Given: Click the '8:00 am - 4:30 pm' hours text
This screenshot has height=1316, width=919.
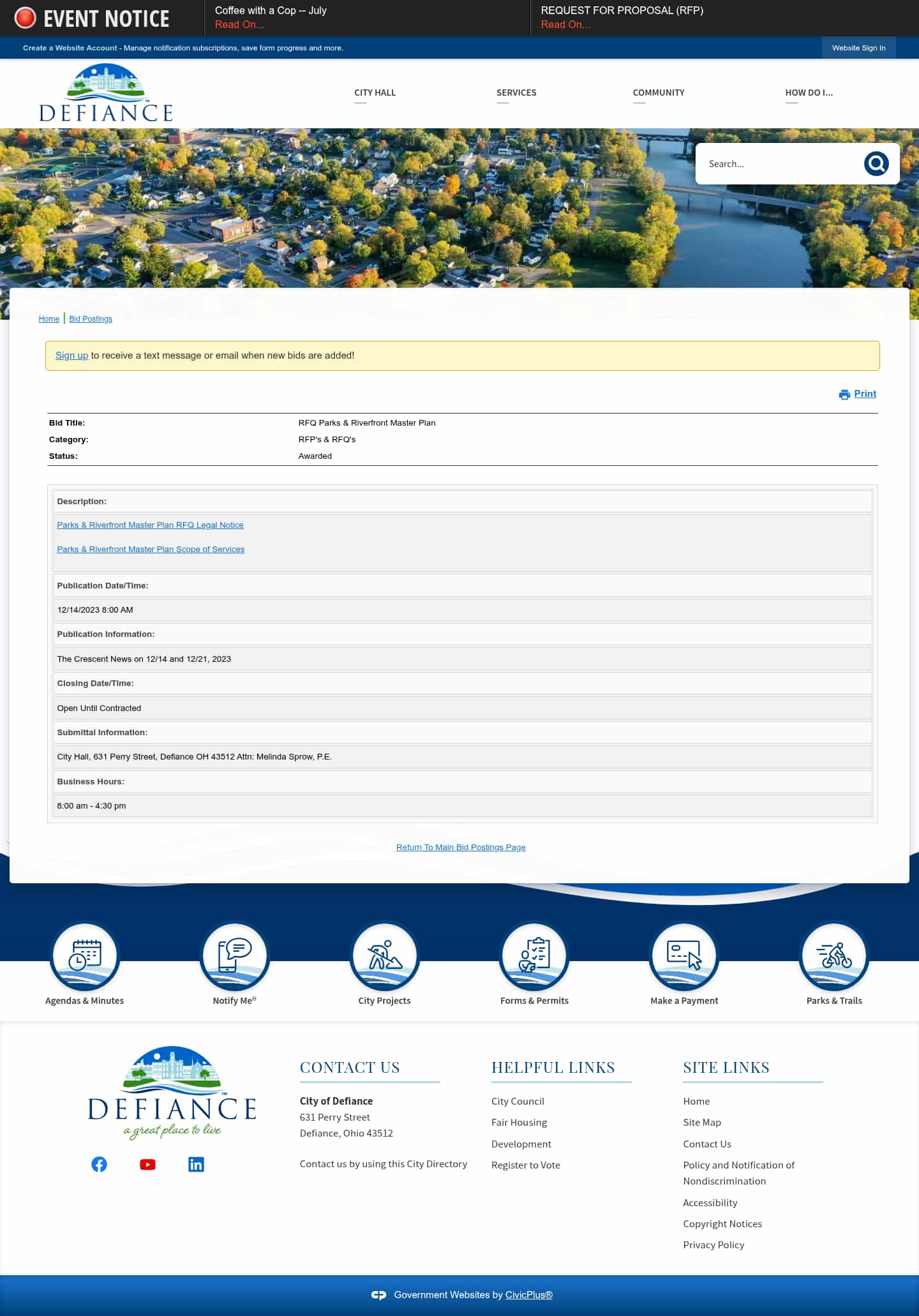Looking at the screenshot, I should point(91,806).
